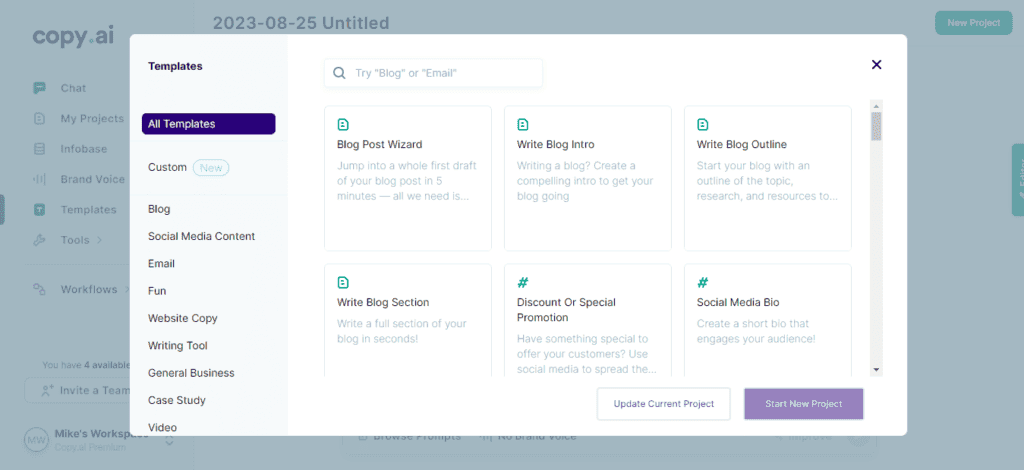The image size is (1024, 470).
Task: Click the search magnifier icon
Action: point(339,73)
